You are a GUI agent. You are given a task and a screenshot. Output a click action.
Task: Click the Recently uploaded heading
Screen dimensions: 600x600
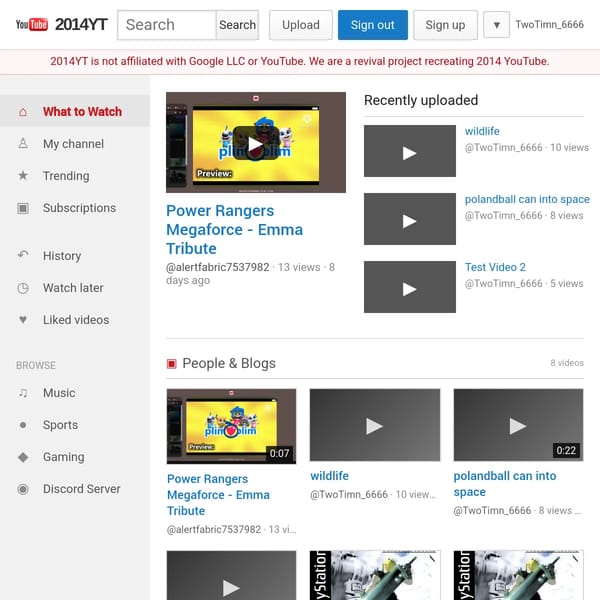coord(421,100)
